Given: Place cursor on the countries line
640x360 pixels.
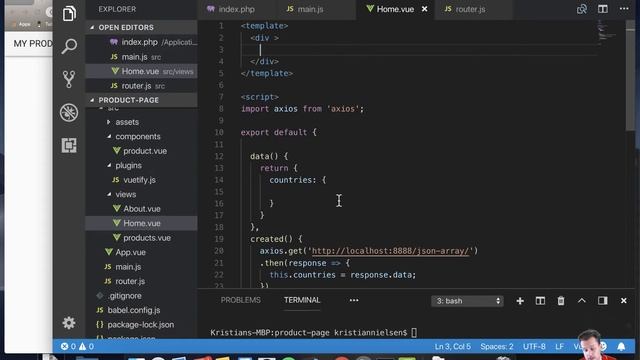Looking at the screenshot, I should (298, 180).
